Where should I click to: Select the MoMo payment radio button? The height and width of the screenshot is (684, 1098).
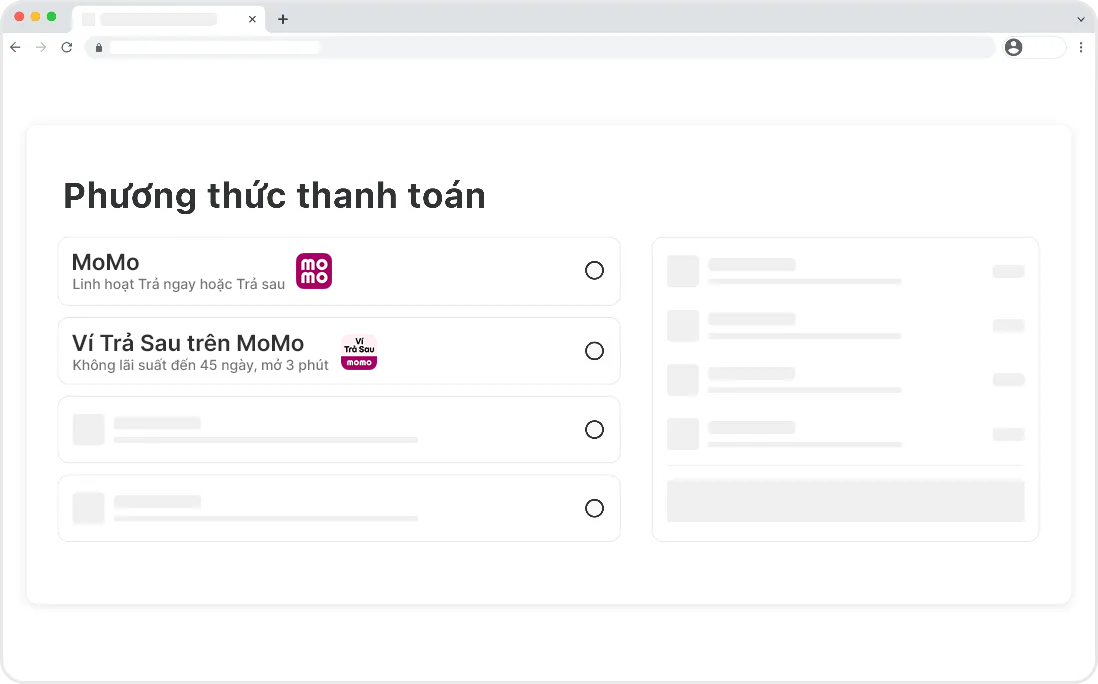pos(594,270)
